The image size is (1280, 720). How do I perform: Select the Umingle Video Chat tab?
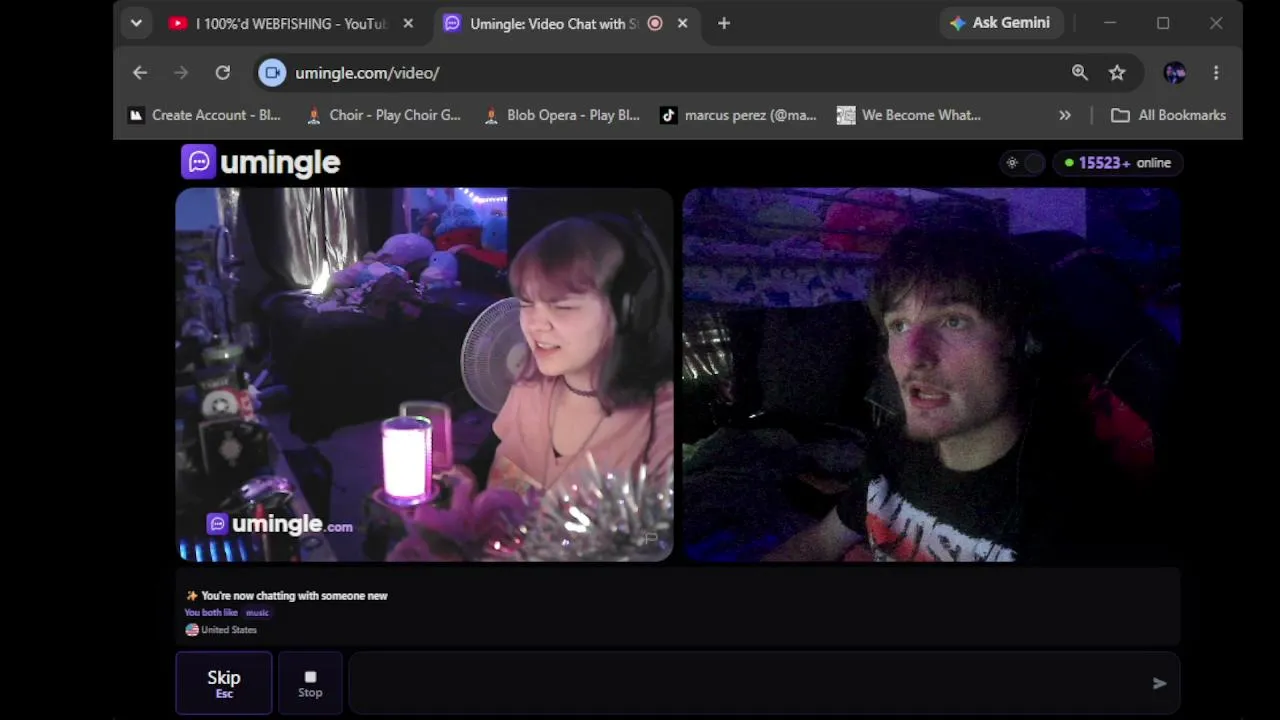tap(555, 24)
